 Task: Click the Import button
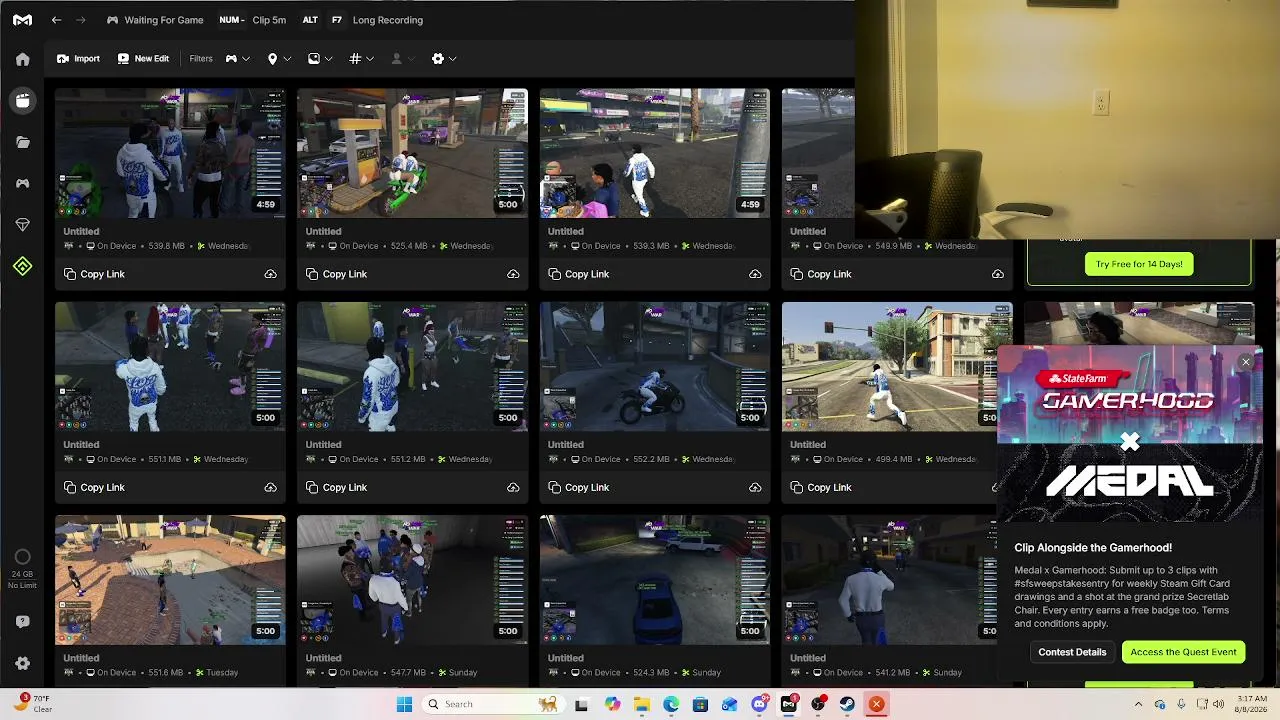tap(78, 59)
